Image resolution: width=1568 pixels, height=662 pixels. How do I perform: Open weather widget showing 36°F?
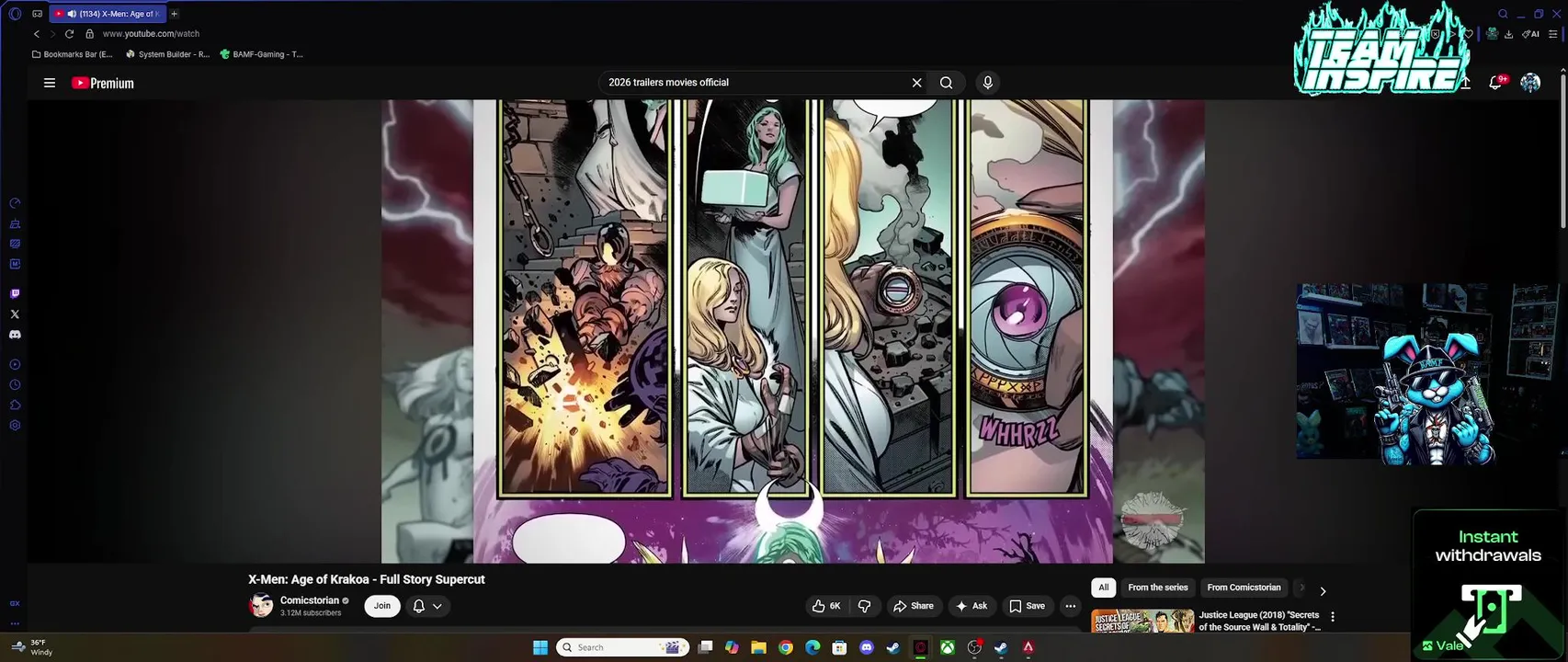click(32, 647)
